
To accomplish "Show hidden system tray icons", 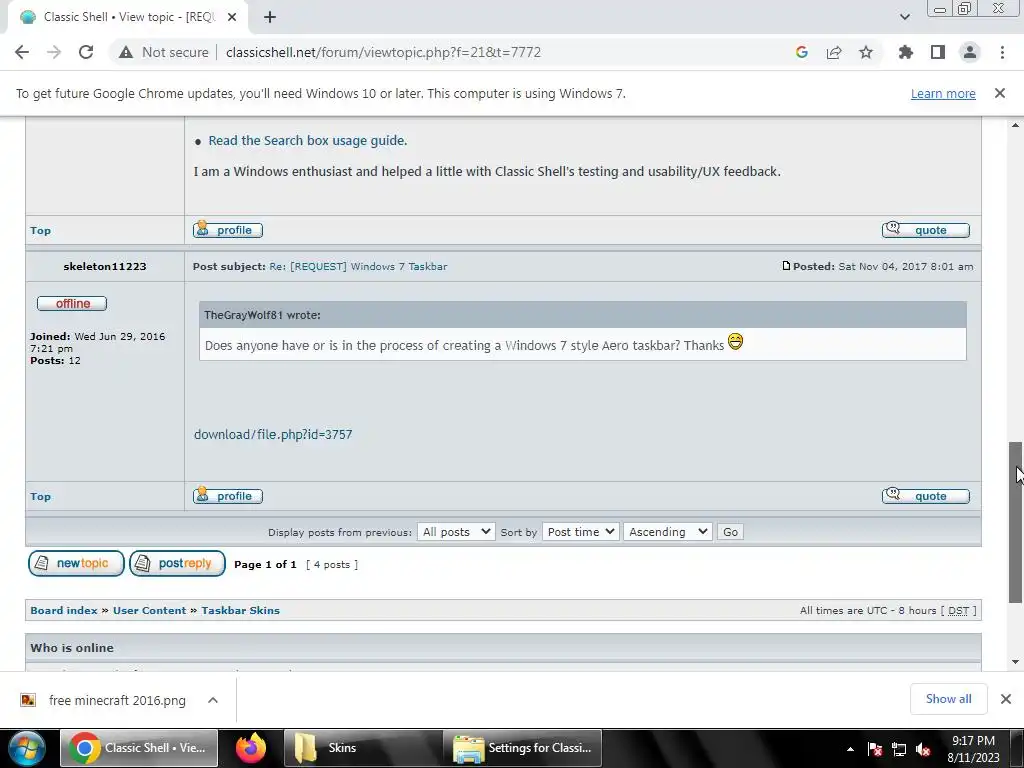I will (x=850, y=749).
